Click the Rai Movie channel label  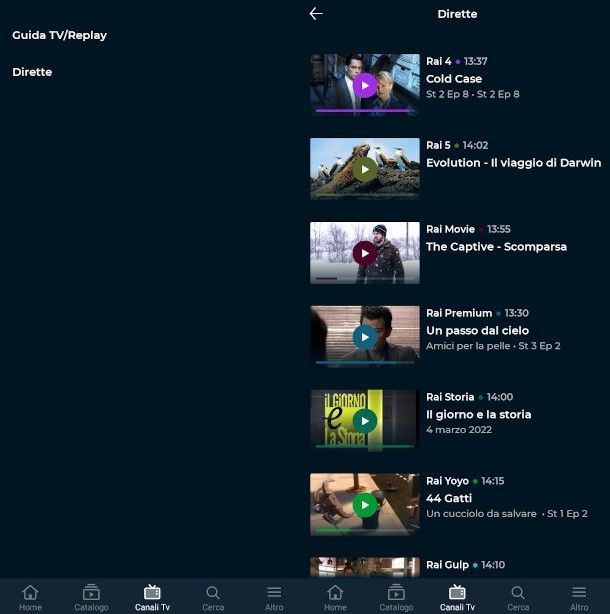pyautogui.click(x=450, y=229)
